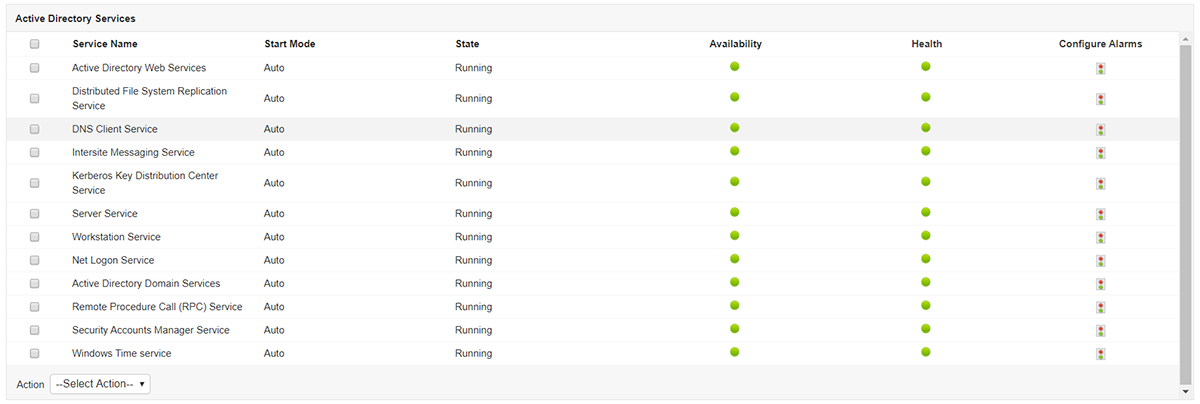Screen dimensions: 1200x404
Task: Click the State column header
Action: coord(467,44)
